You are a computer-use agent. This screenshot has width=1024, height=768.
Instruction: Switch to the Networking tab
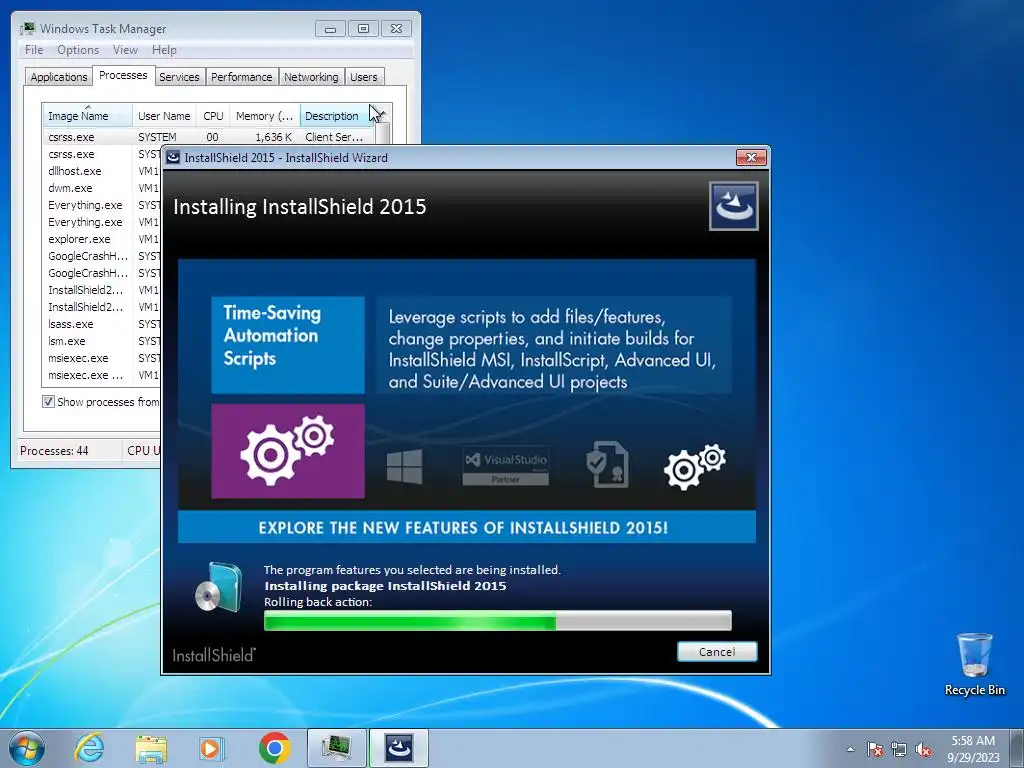(311, 77)
